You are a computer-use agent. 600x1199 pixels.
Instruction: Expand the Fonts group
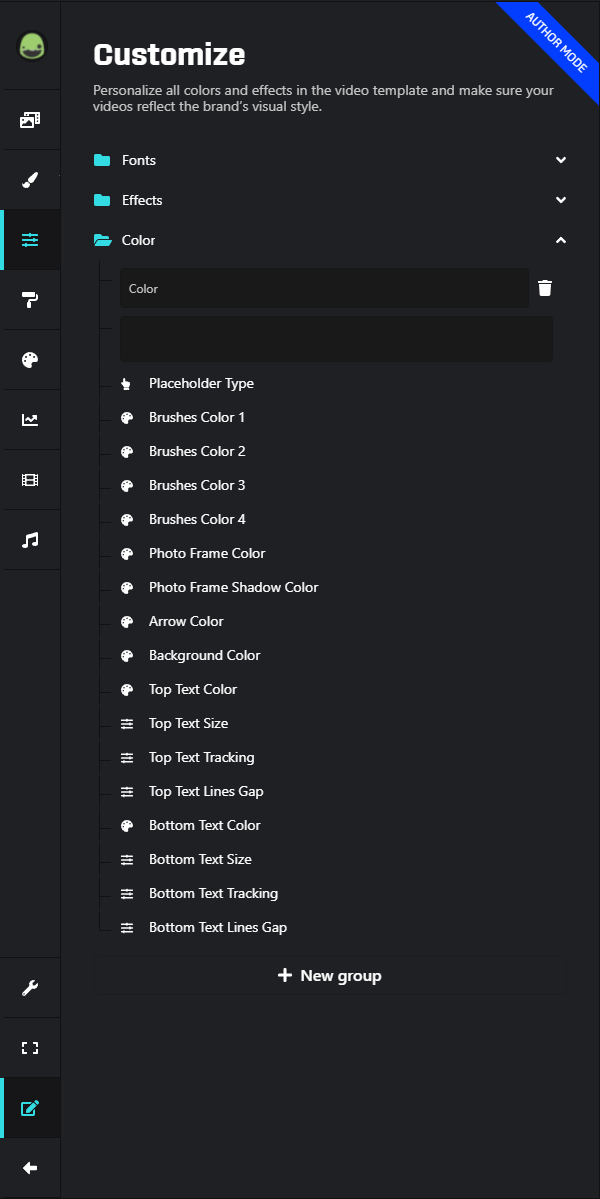[x=561, y=160]
